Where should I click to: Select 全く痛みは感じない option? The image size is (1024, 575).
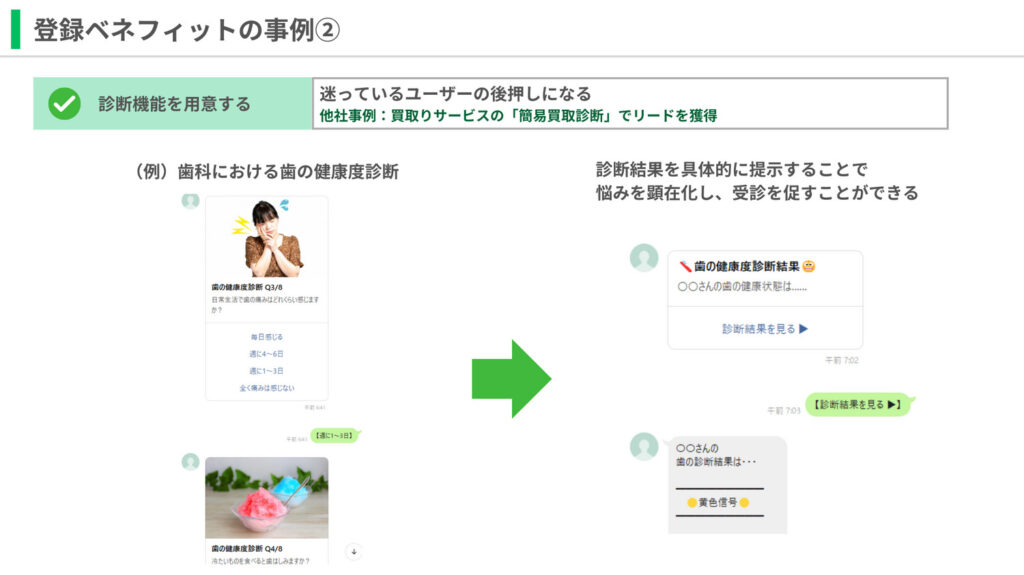coord(267,388)
